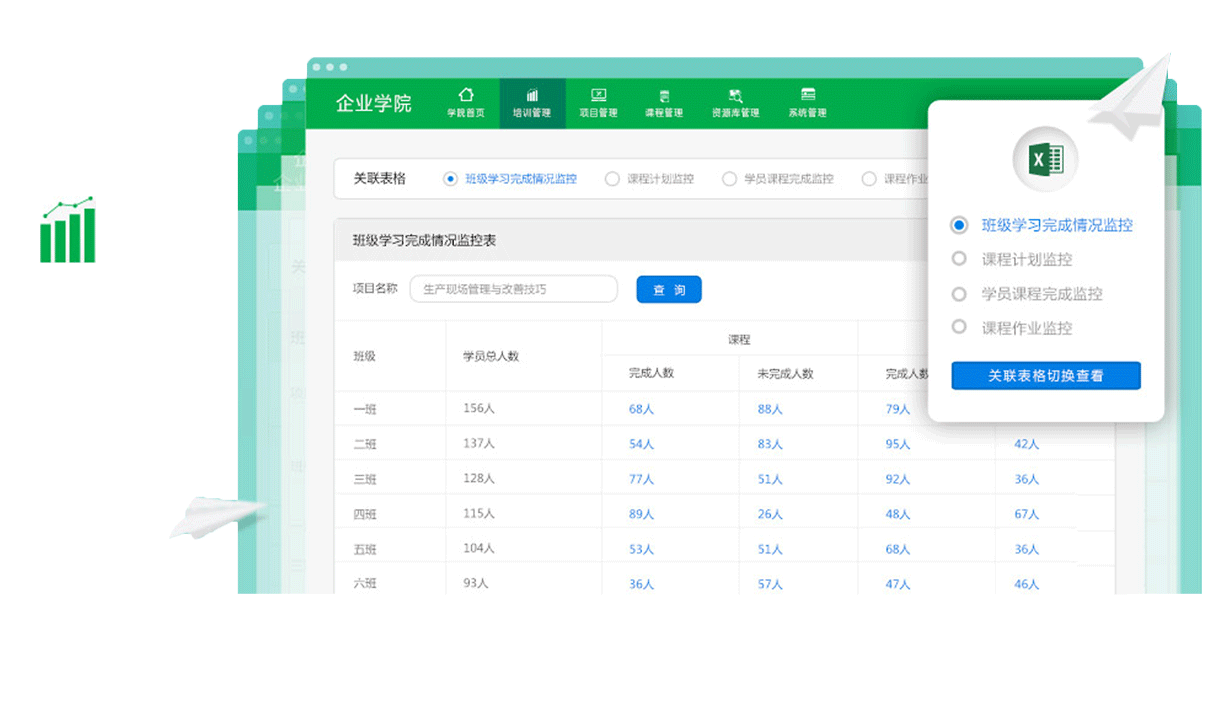Image resolution: width=1207 pixels, height=710 pixels.
Task: Click the Excel icon in the popup
Action: [x=1044, y=158]
